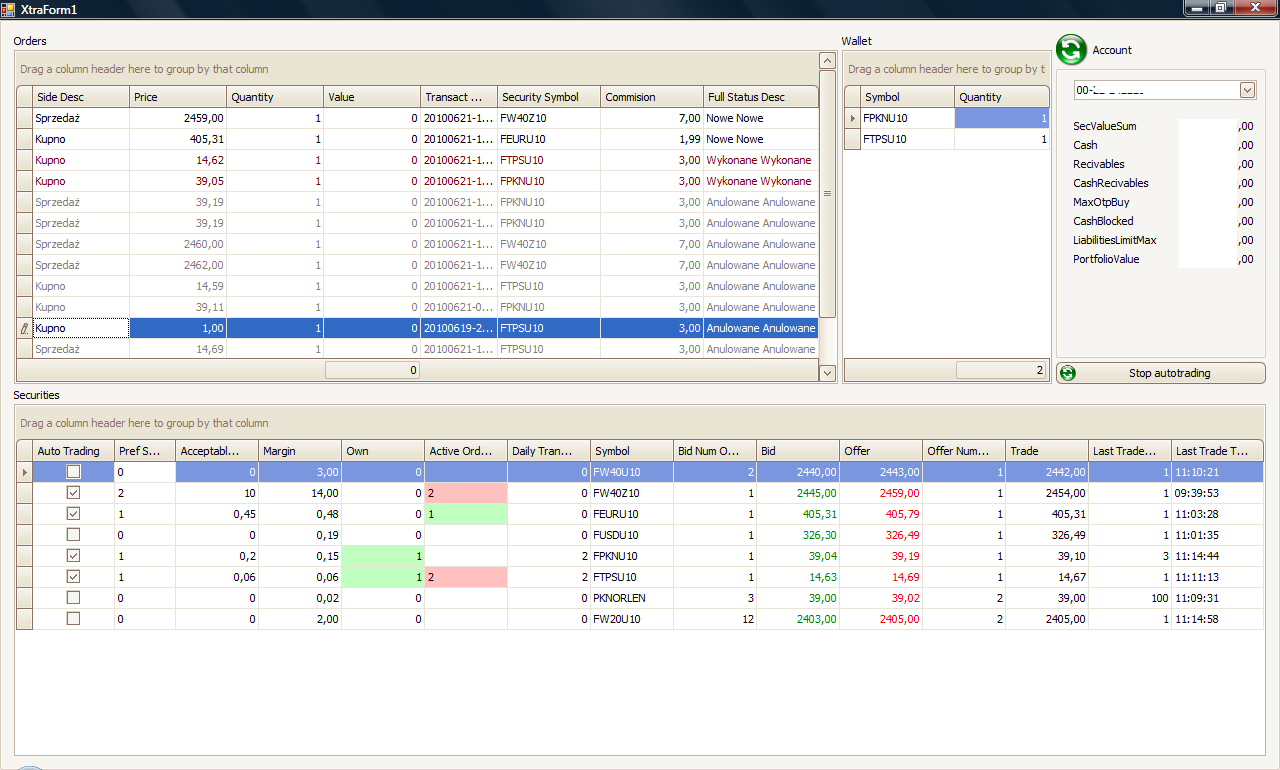
Task: Click red Active Orders cell for FW40Z10
Action: (466, 493)
